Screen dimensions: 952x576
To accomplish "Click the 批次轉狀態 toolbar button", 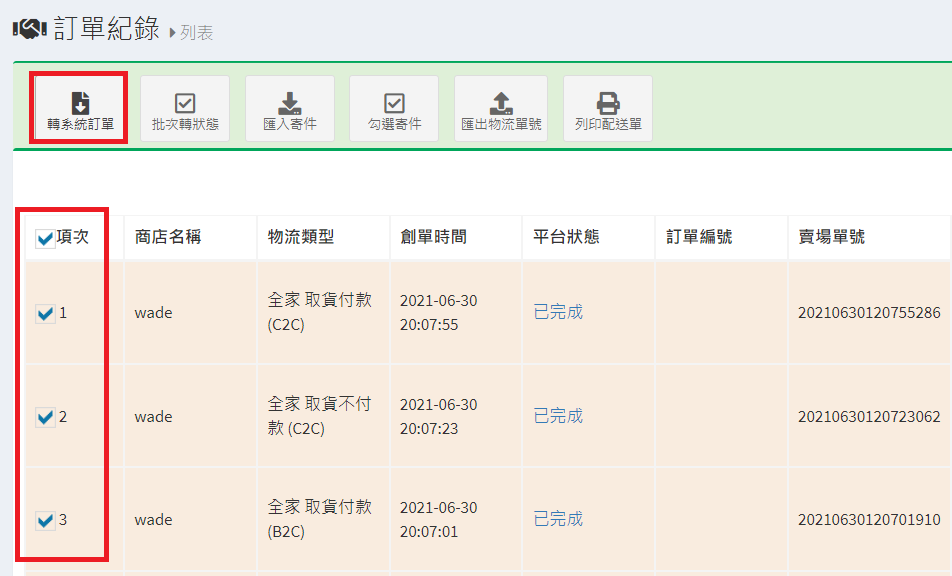I will point(185,109).
